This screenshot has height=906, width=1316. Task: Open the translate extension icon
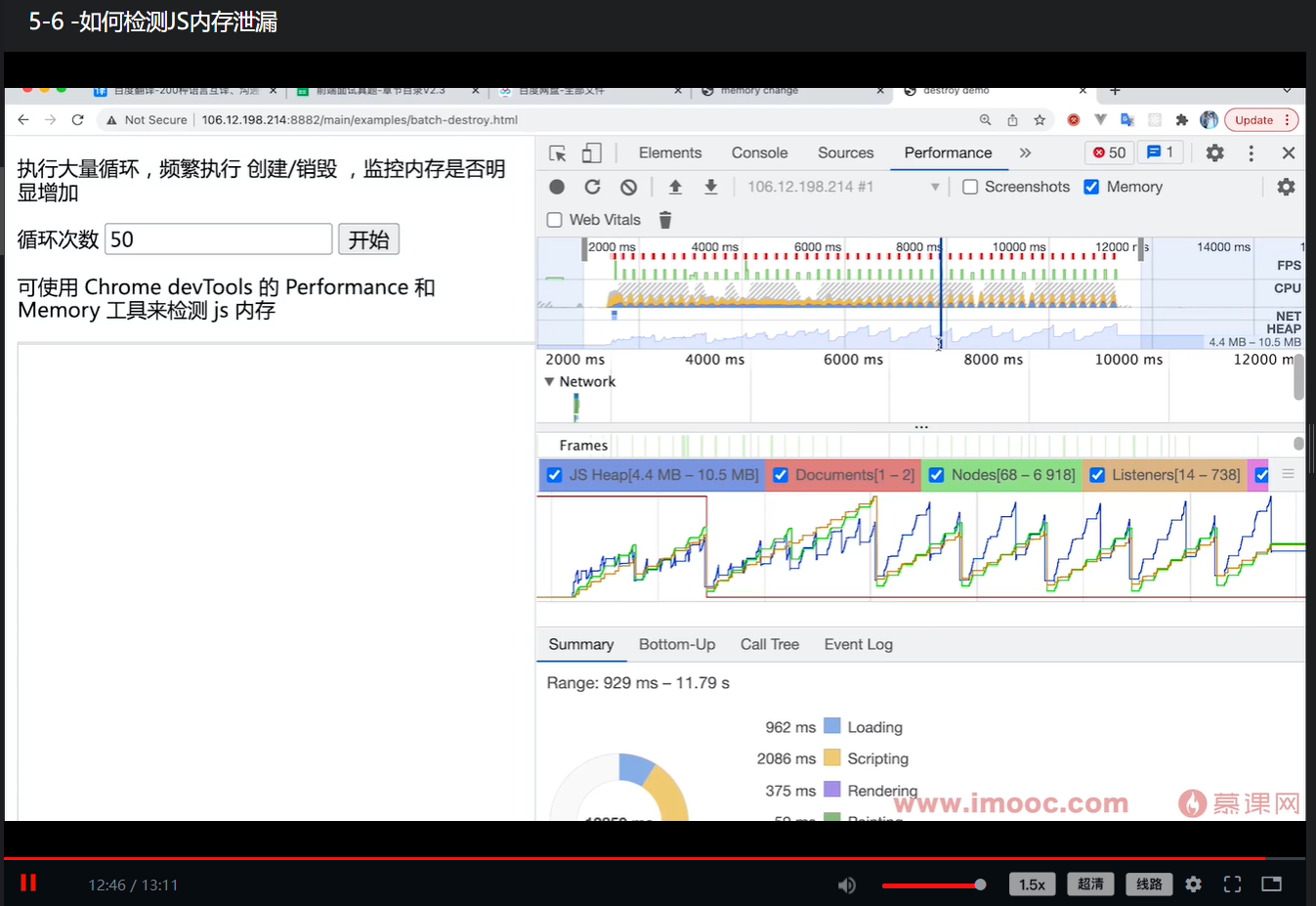[1127, 120]
